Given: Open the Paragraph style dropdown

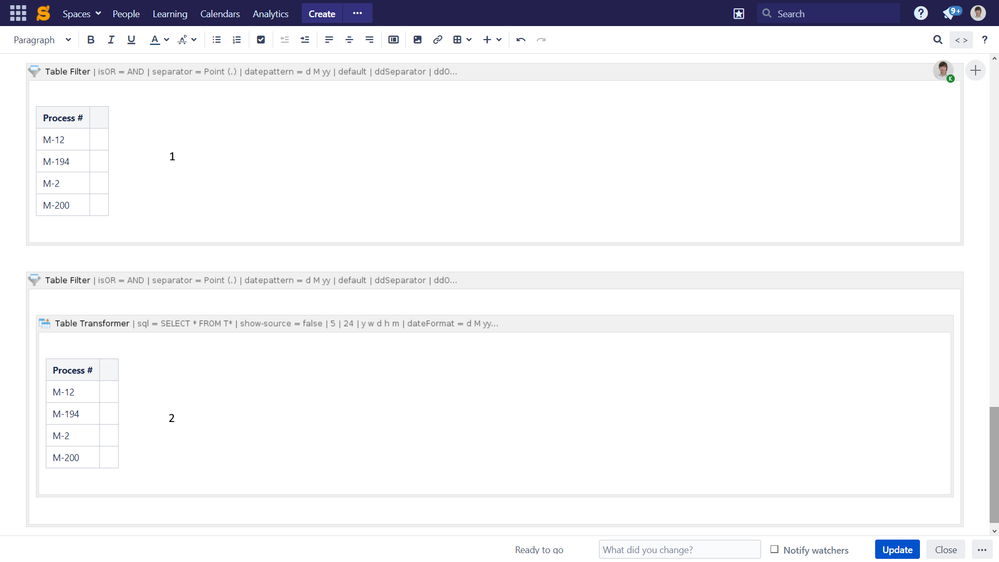Looking at the screenshot, I should (x=42, y=40).
